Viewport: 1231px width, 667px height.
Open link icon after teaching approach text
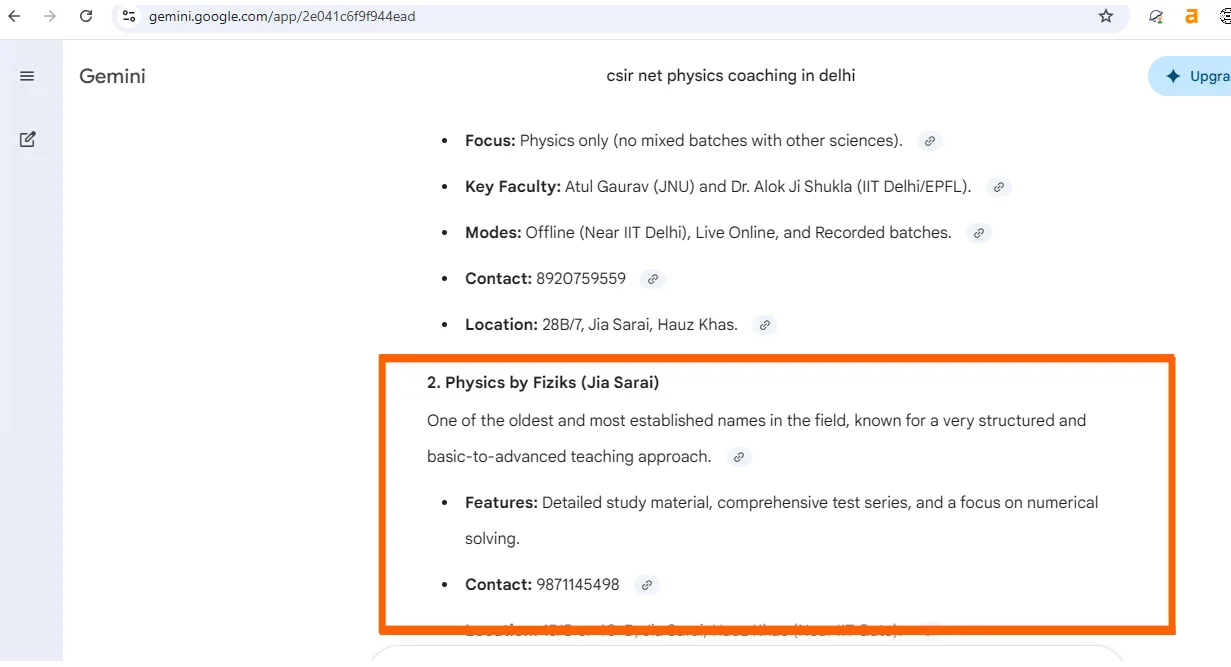coord(739,457)
